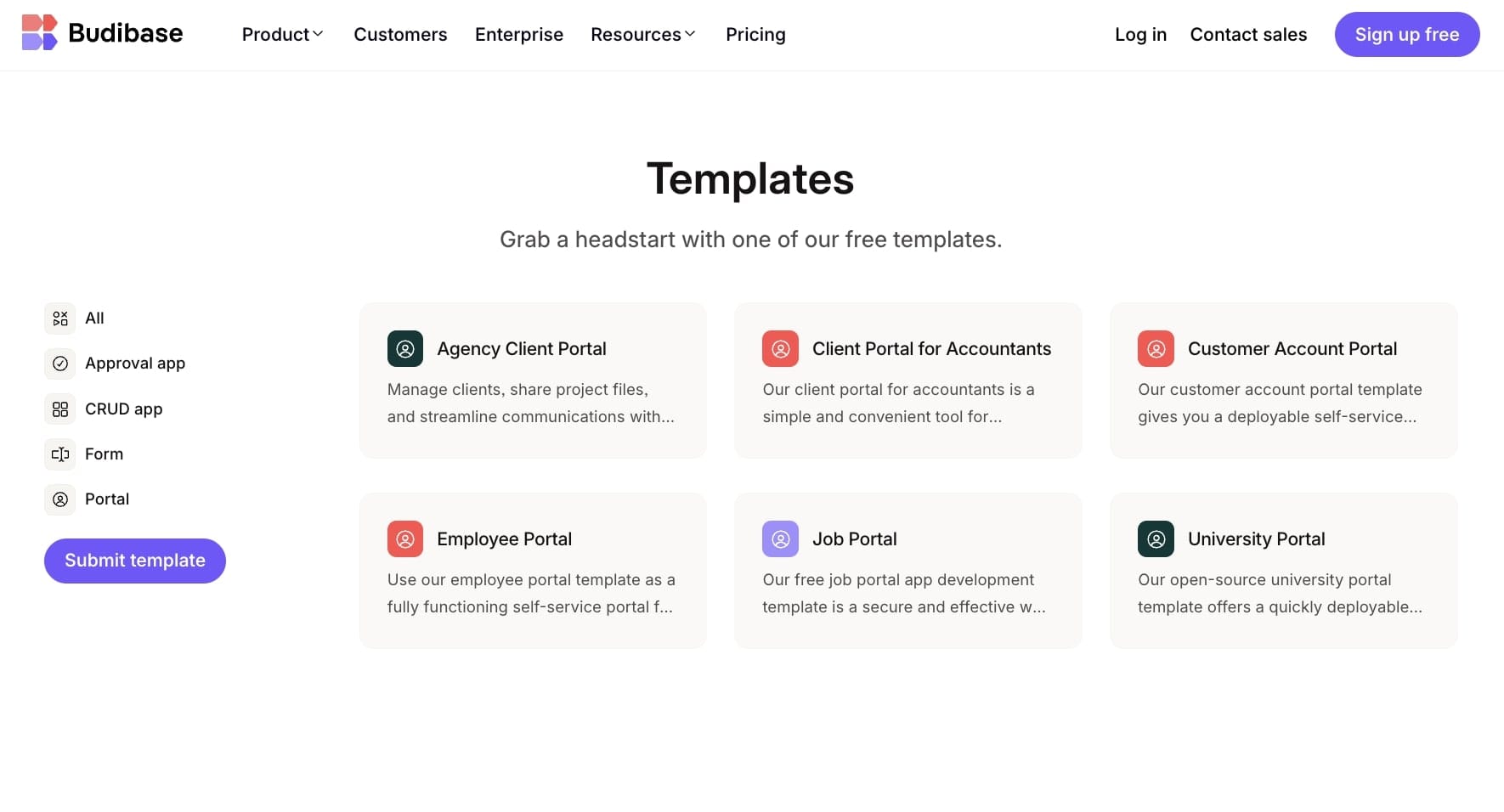Image resolution: width=1504 pixels, height=812 pixels.
Task: Click the University Portal template icon
Action: point(1156,539)
